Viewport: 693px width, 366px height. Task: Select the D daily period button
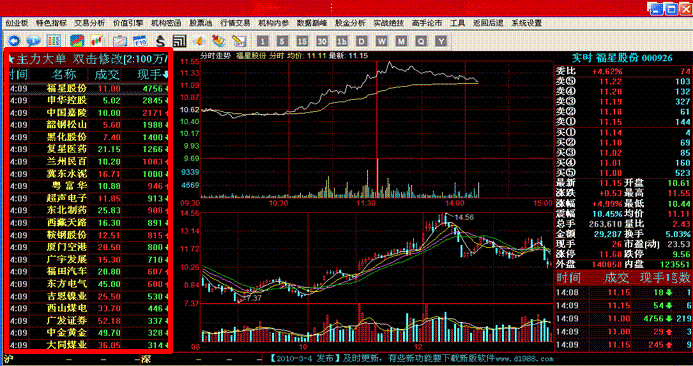click(x=362, y=42)
